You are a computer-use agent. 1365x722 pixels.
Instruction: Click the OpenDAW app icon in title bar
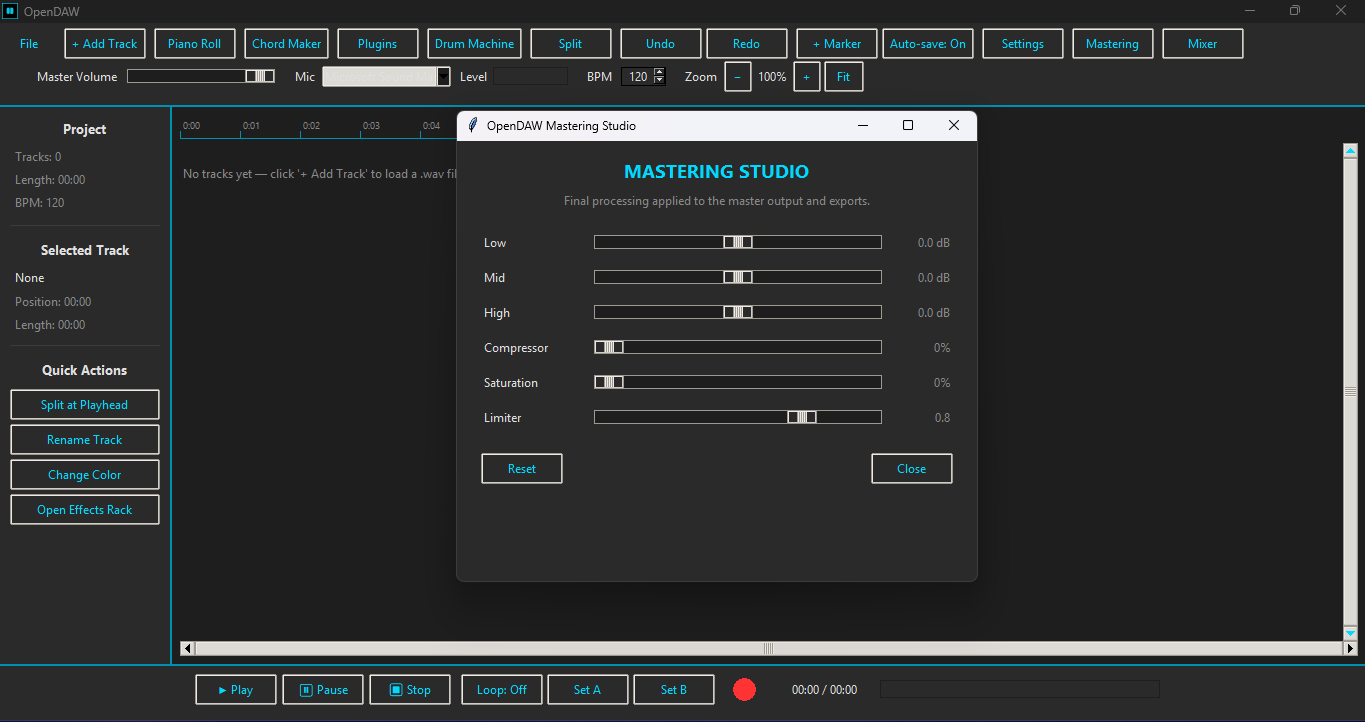click(11, 11)
